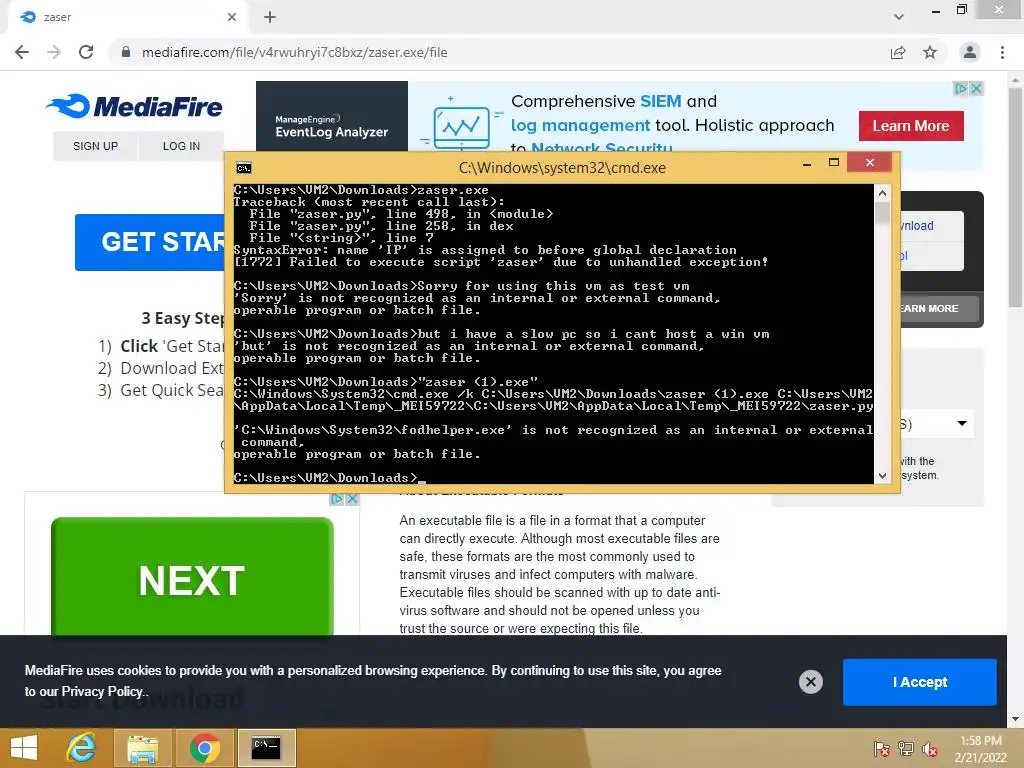Go forward with the browser forward arrow
Image resolution: width=1024 pixels, height=768 pixels.
54,52
